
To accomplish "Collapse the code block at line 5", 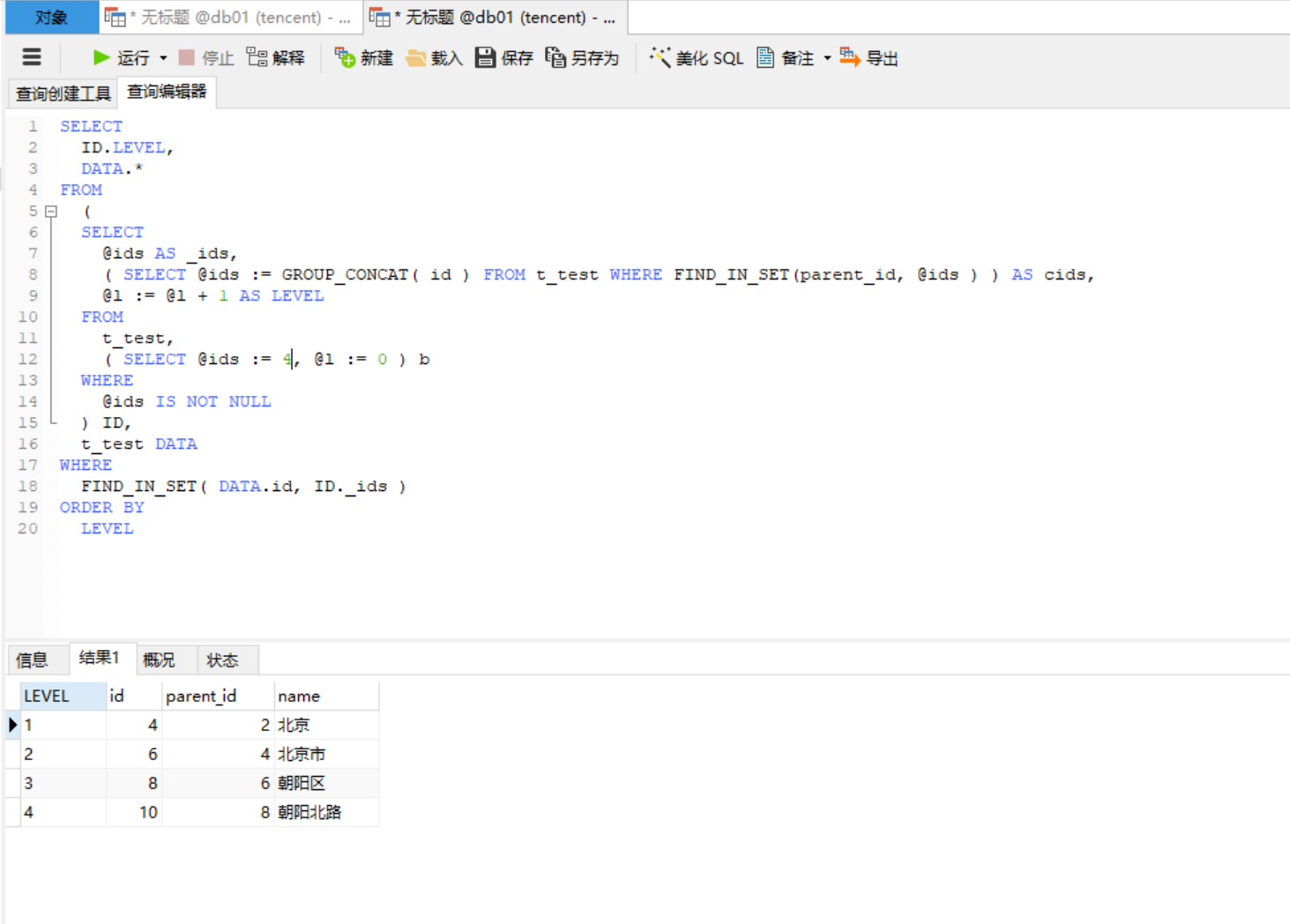I will (x=51, y=212).
